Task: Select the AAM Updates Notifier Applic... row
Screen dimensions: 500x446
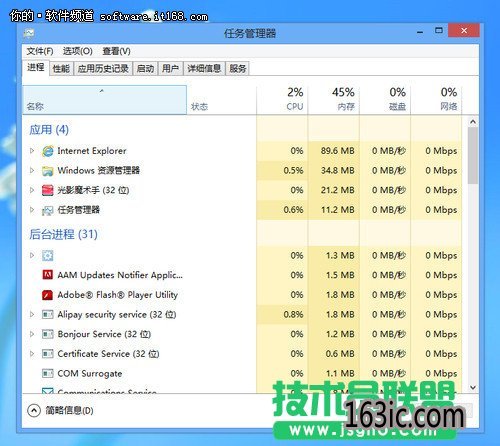Action: click(242, 275)
